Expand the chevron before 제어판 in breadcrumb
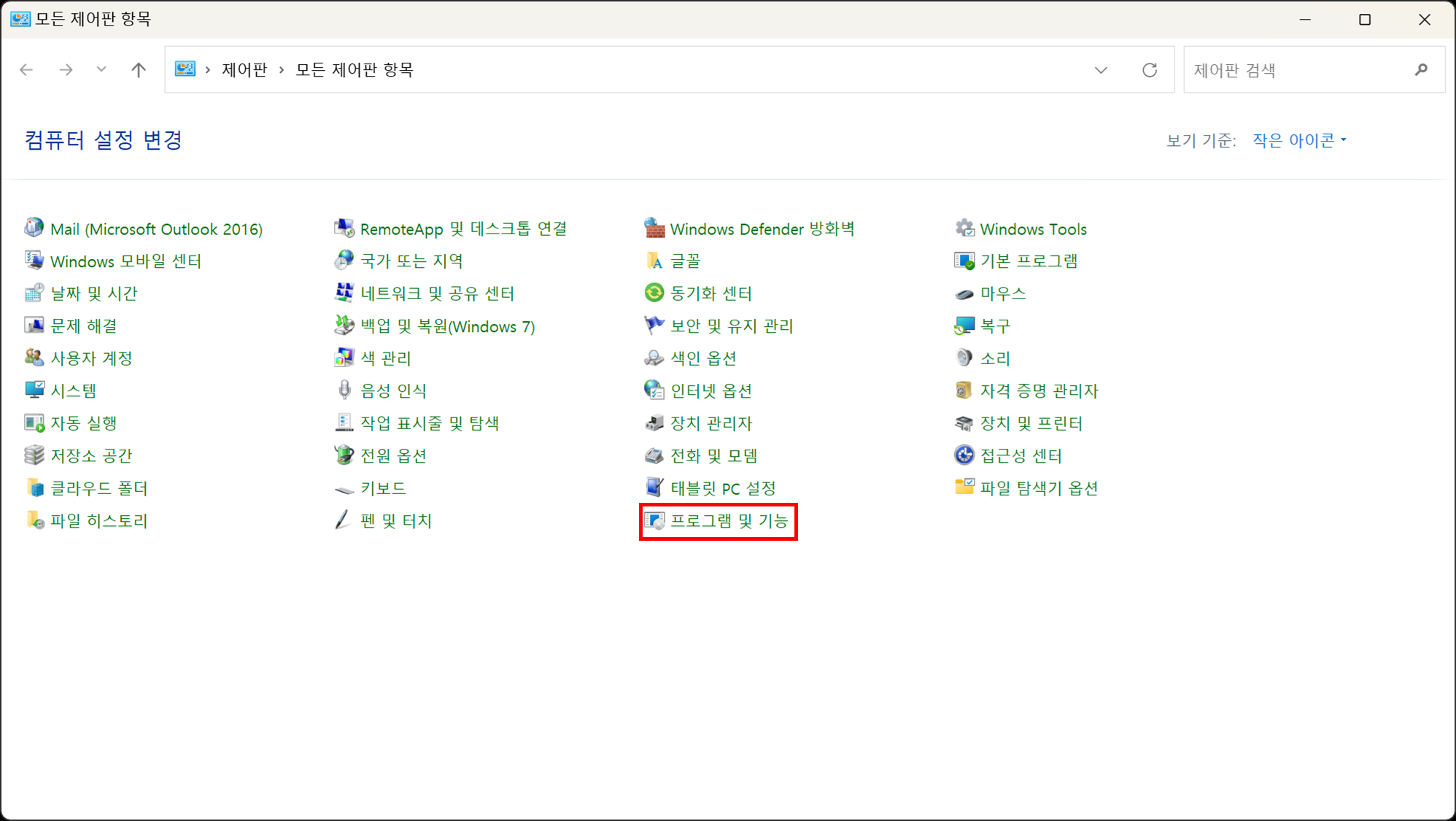The width and height of the screenshot is (1456, 821). (x=208, y=70)
